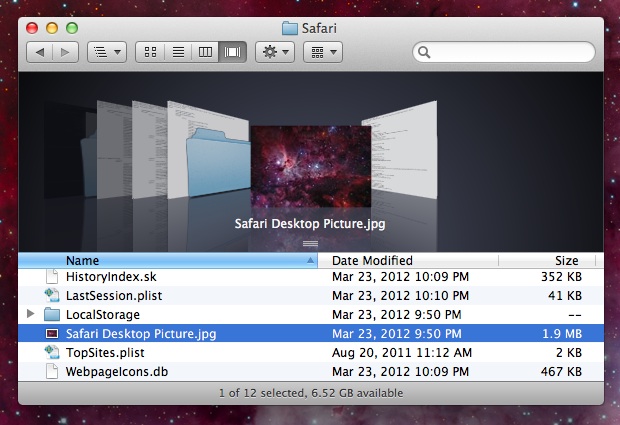Select the Safari Desktop Picture.jpg icon
This screenshot has width=620, height=425.
pos(52,334)
